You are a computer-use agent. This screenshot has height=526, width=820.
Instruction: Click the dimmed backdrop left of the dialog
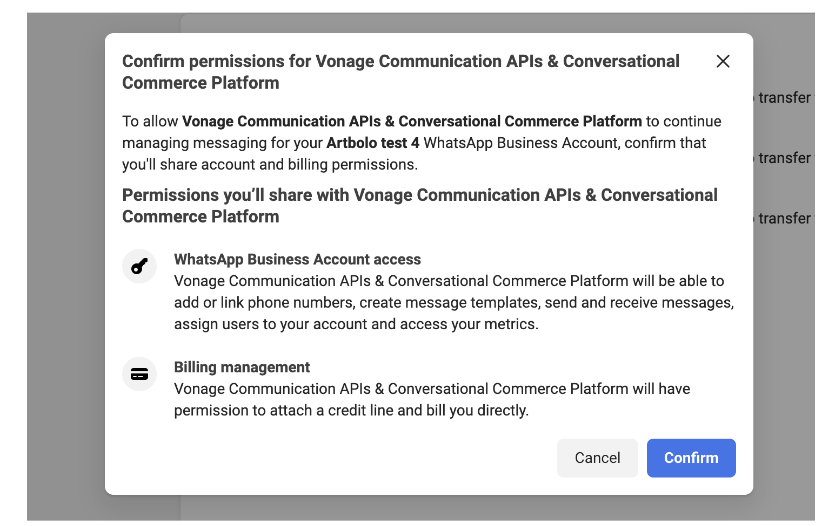click(x=66, y=261)
